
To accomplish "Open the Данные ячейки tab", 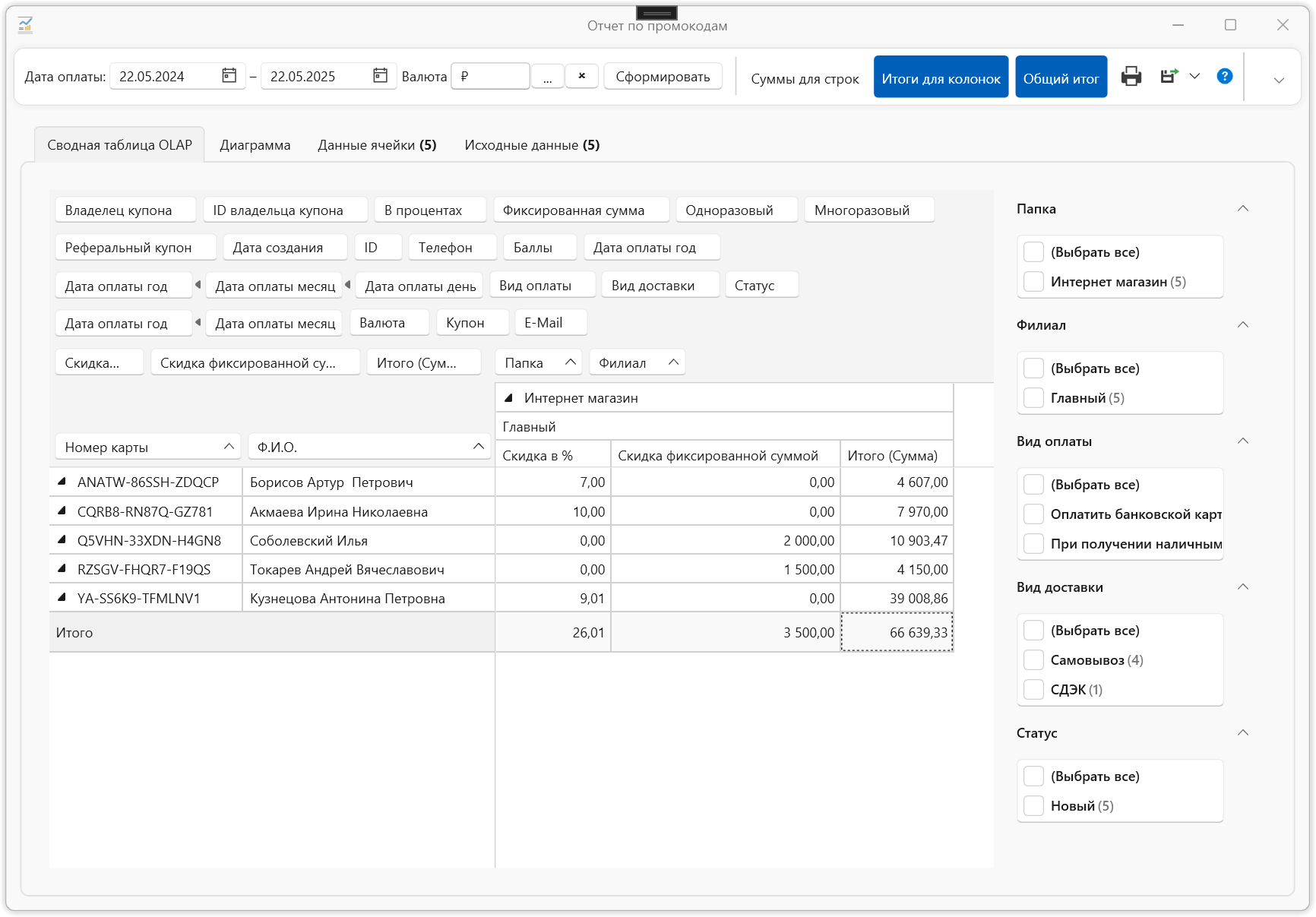I will click(377, 145).
